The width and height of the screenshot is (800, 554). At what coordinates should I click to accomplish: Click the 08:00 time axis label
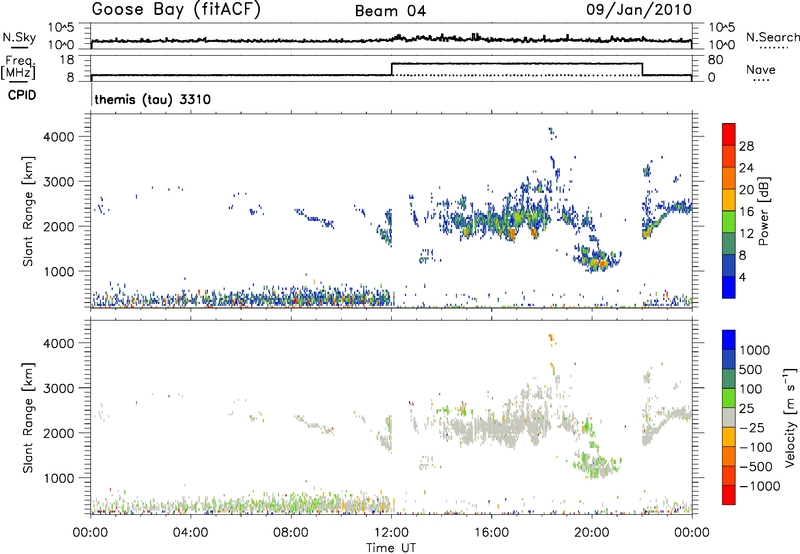coord(291,533)
